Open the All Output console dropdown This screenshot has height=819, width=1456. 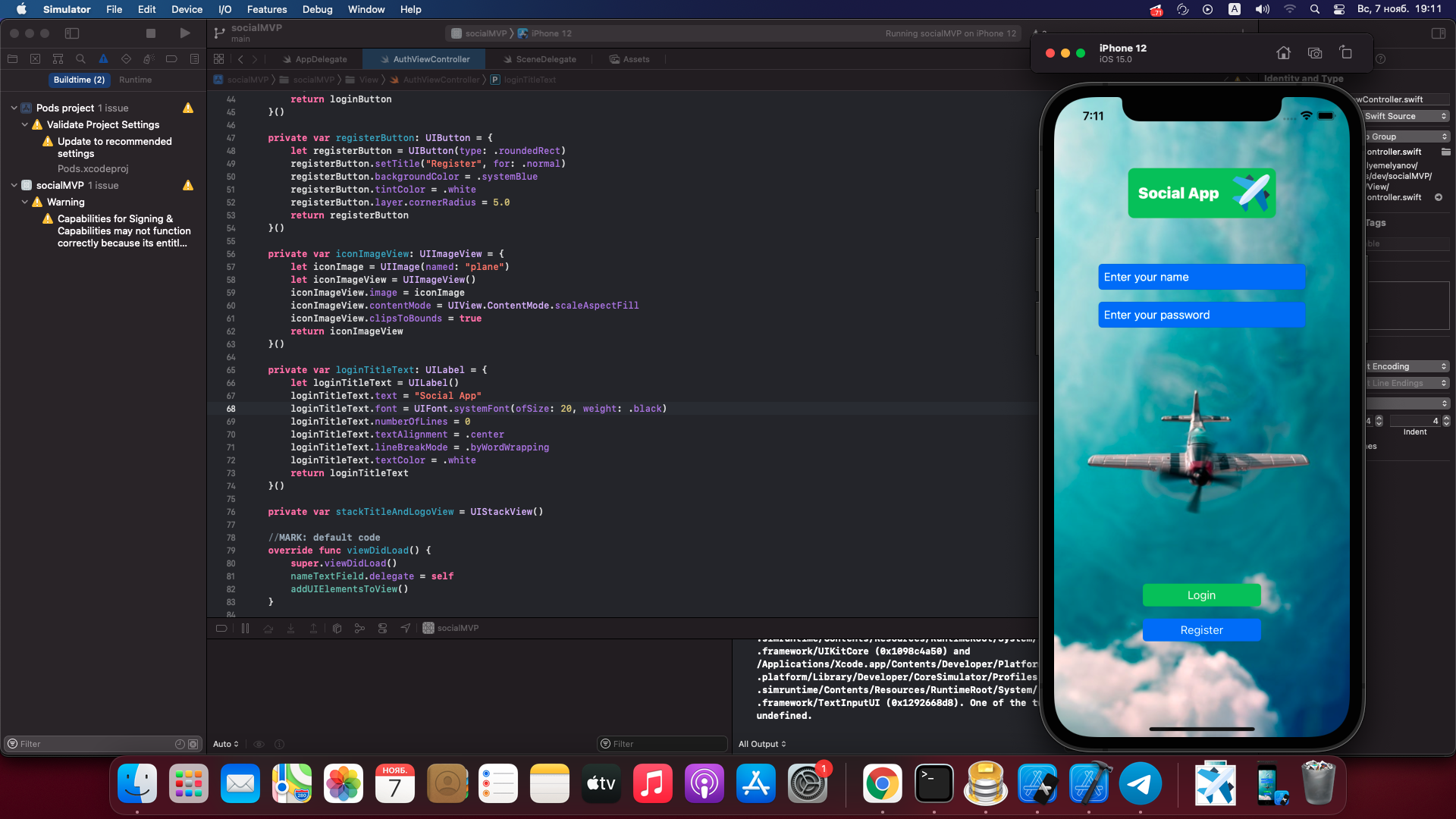(762, 744)
